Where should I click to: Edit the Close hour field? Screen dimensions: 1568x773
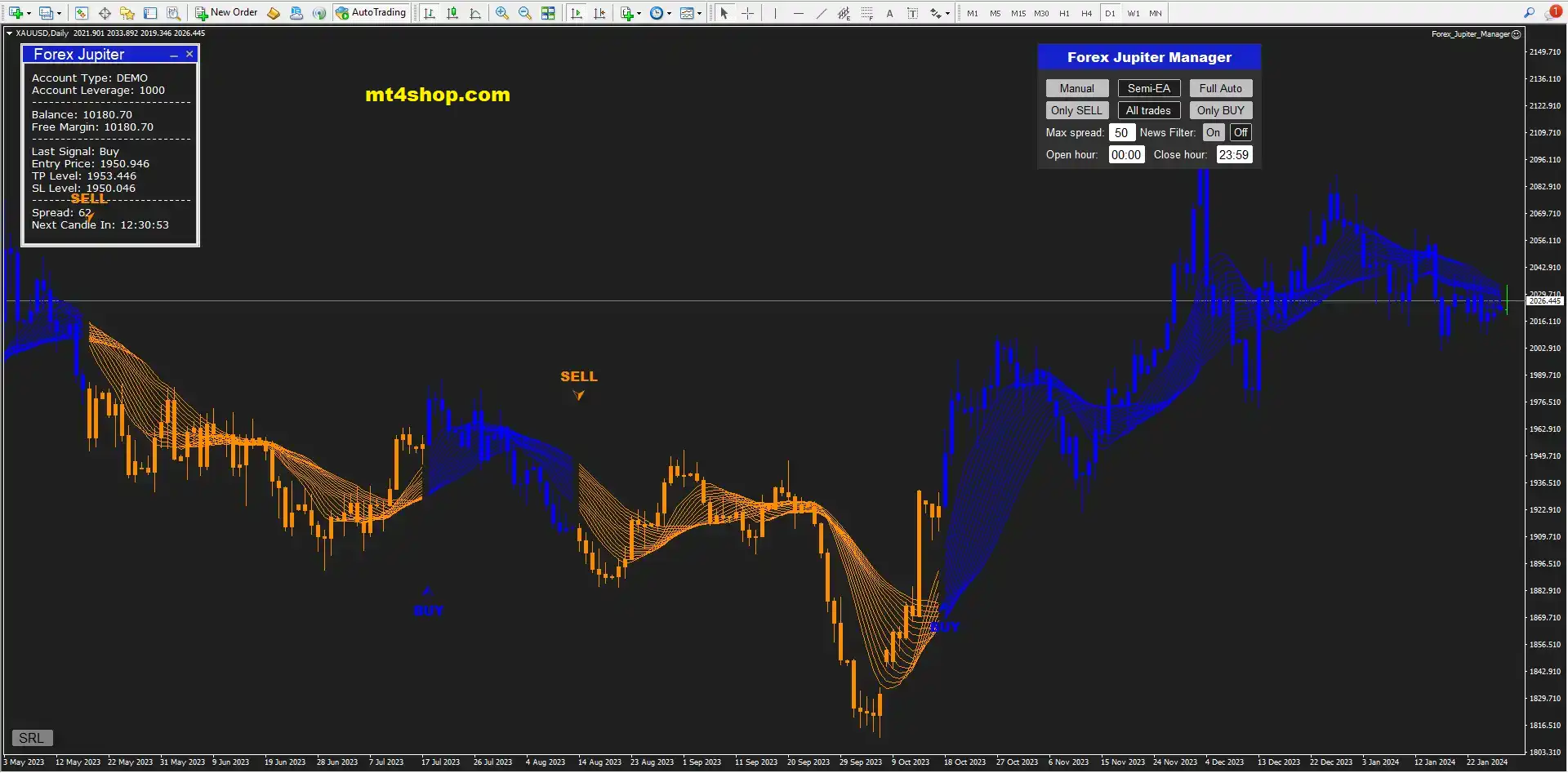[x=1234, y=154]
